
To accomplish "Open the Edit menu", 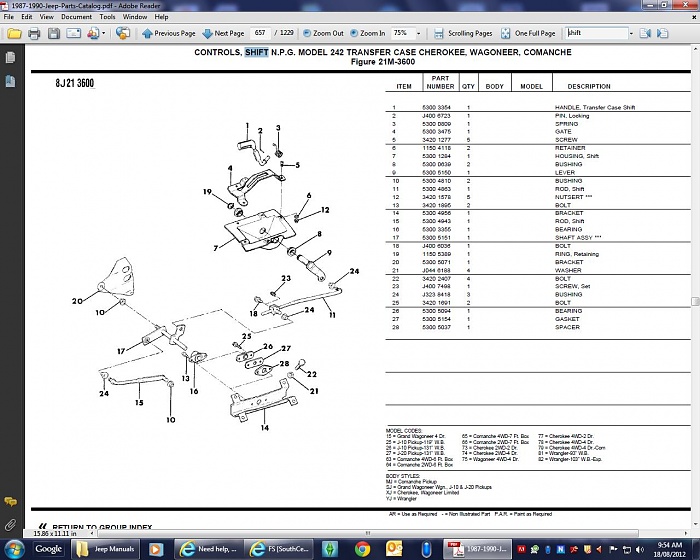I will point(27,17).
